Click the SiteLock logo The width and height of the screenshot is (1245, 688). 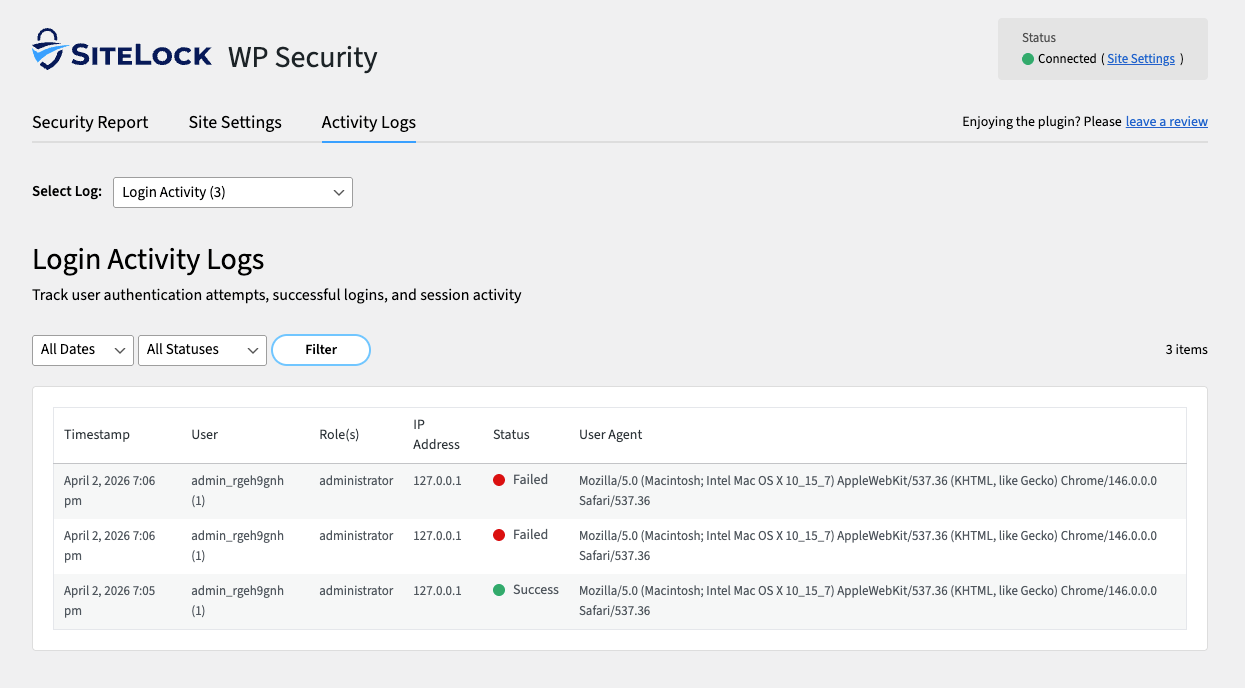pos(120,50)
